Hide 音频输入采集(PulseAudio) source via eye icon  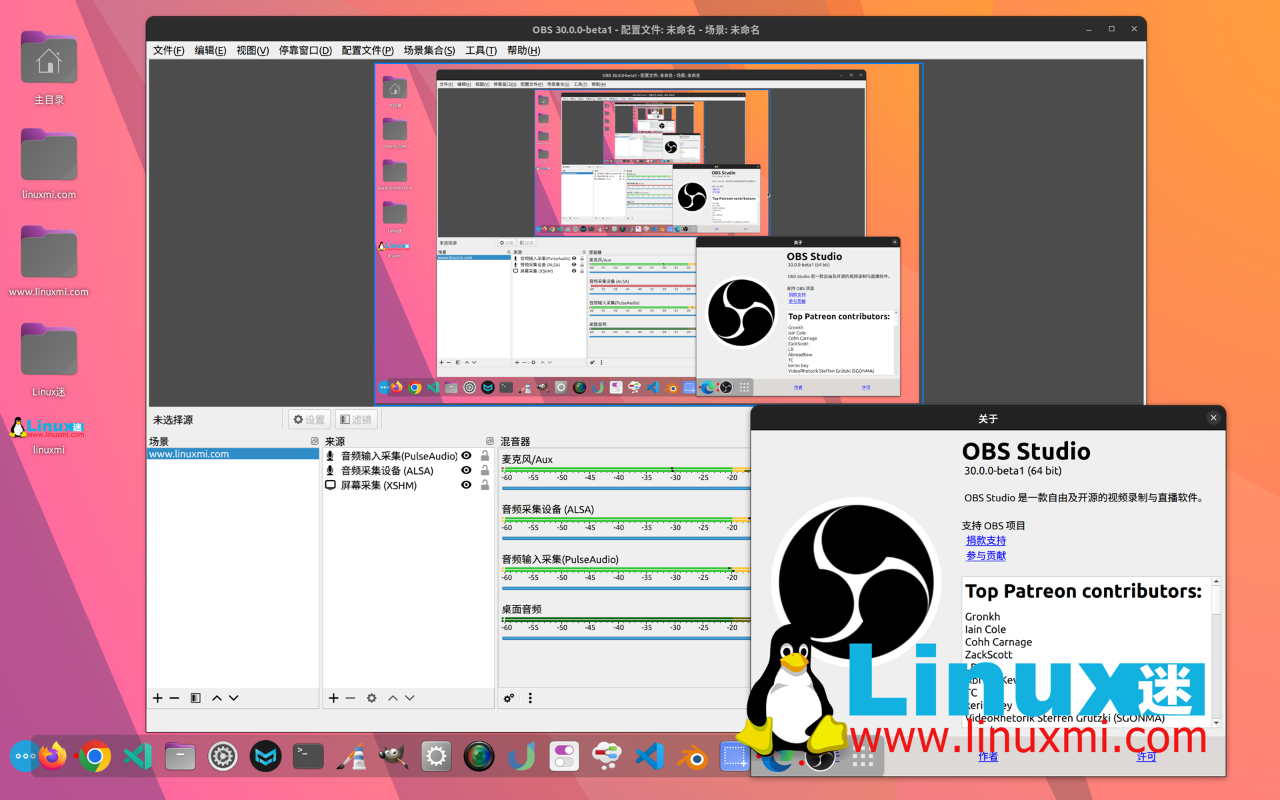coord(466,456)
